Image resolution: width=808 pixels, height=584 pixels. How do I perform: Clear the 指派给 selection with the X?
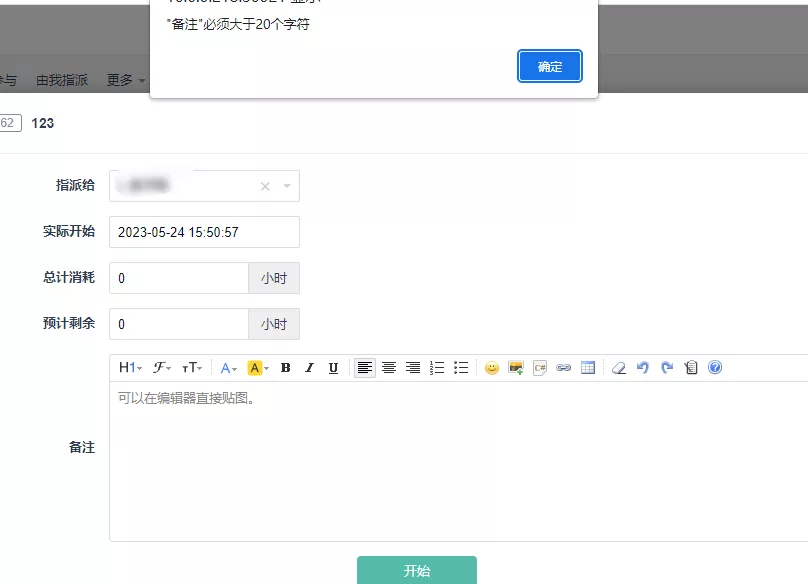(265, 186)
